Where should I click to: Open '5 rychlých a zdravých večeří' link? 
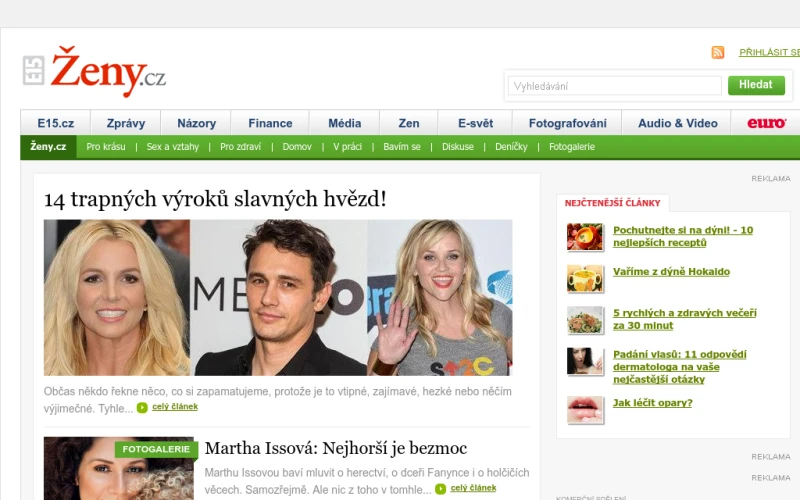[x=684, y=319]
